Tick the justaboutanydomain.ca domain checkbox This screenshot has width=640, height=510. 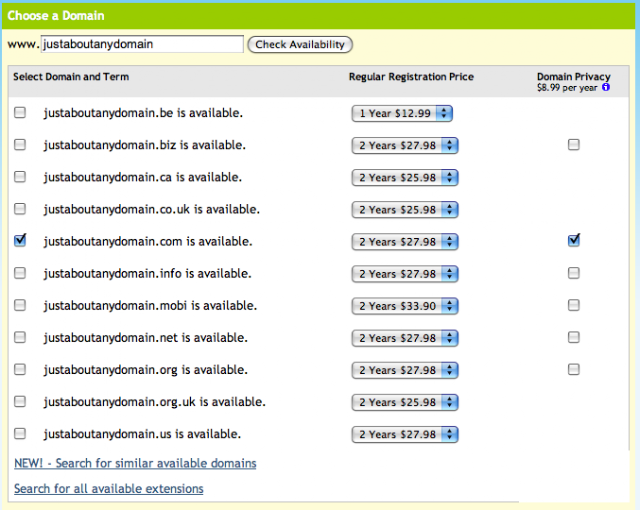[20, 177]
